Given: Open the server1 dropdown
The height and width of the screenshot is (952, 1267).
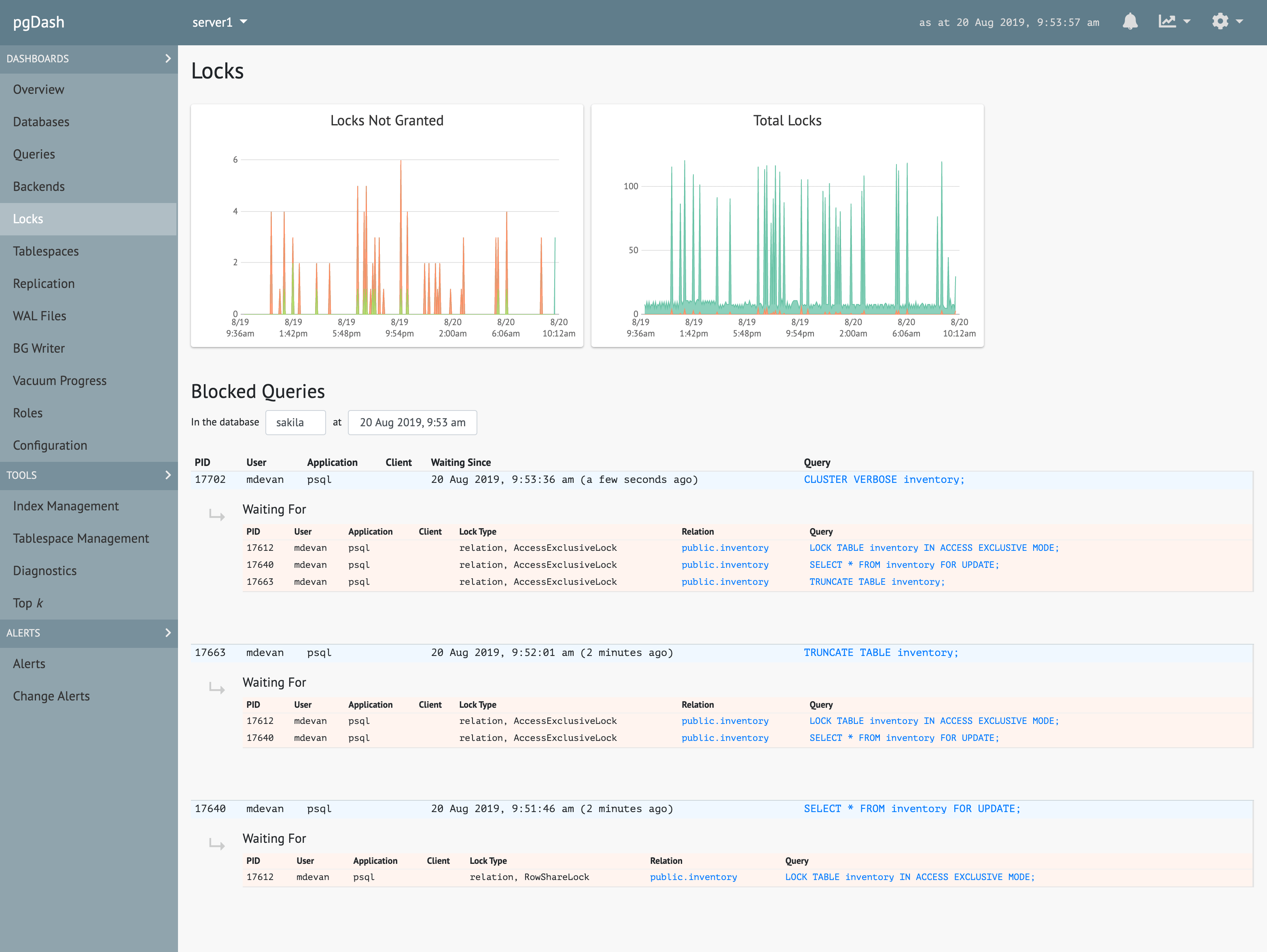Looking at the screenshot, I should coord(219,22).
